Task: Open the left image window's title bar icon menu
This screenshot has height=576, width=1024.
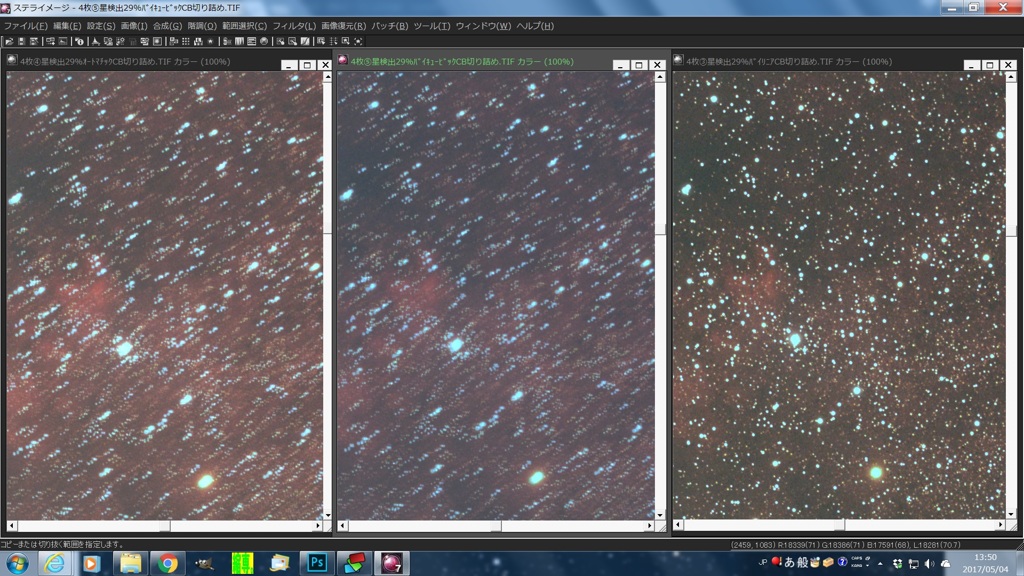Action: (12, 61)
